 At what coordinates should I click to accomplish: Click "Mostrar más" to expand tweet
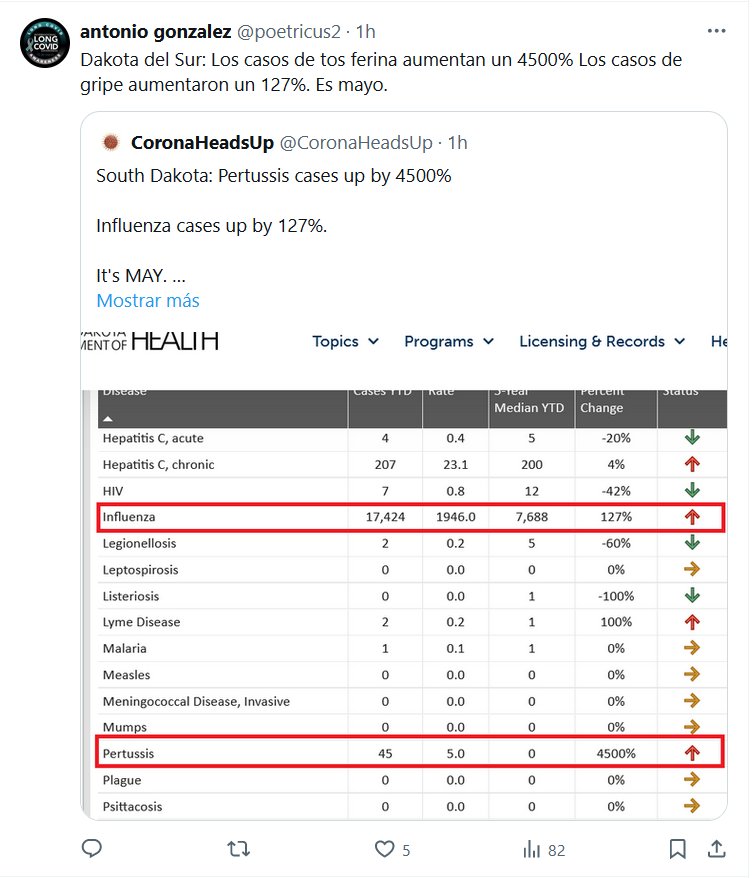pos(148,300)
